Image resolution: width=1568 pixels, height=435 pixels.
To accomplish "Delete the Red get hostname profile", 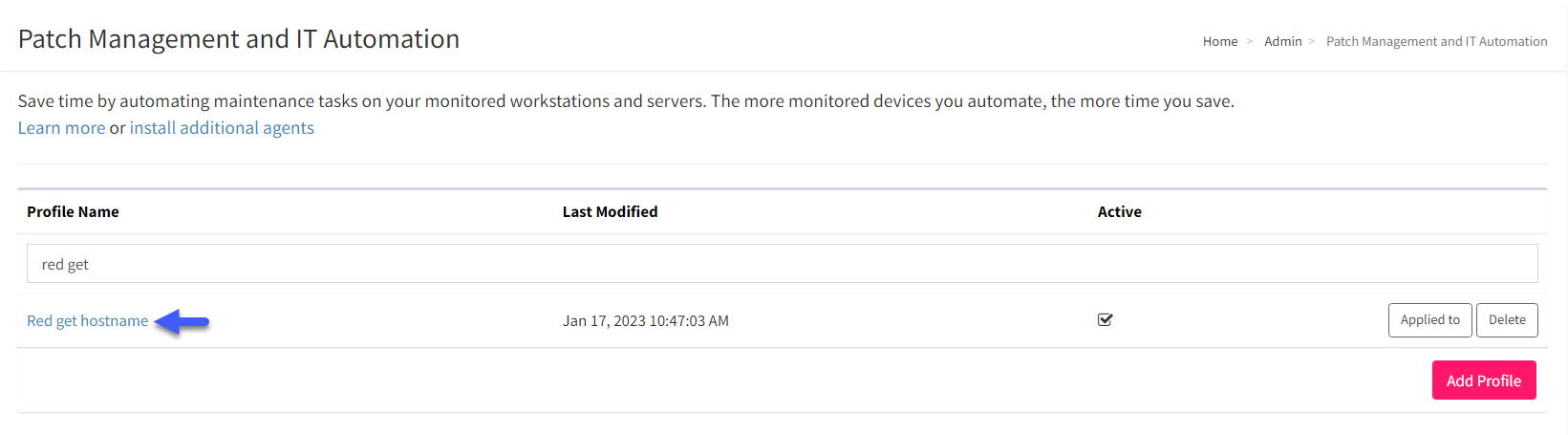I will click(1506, 319).
